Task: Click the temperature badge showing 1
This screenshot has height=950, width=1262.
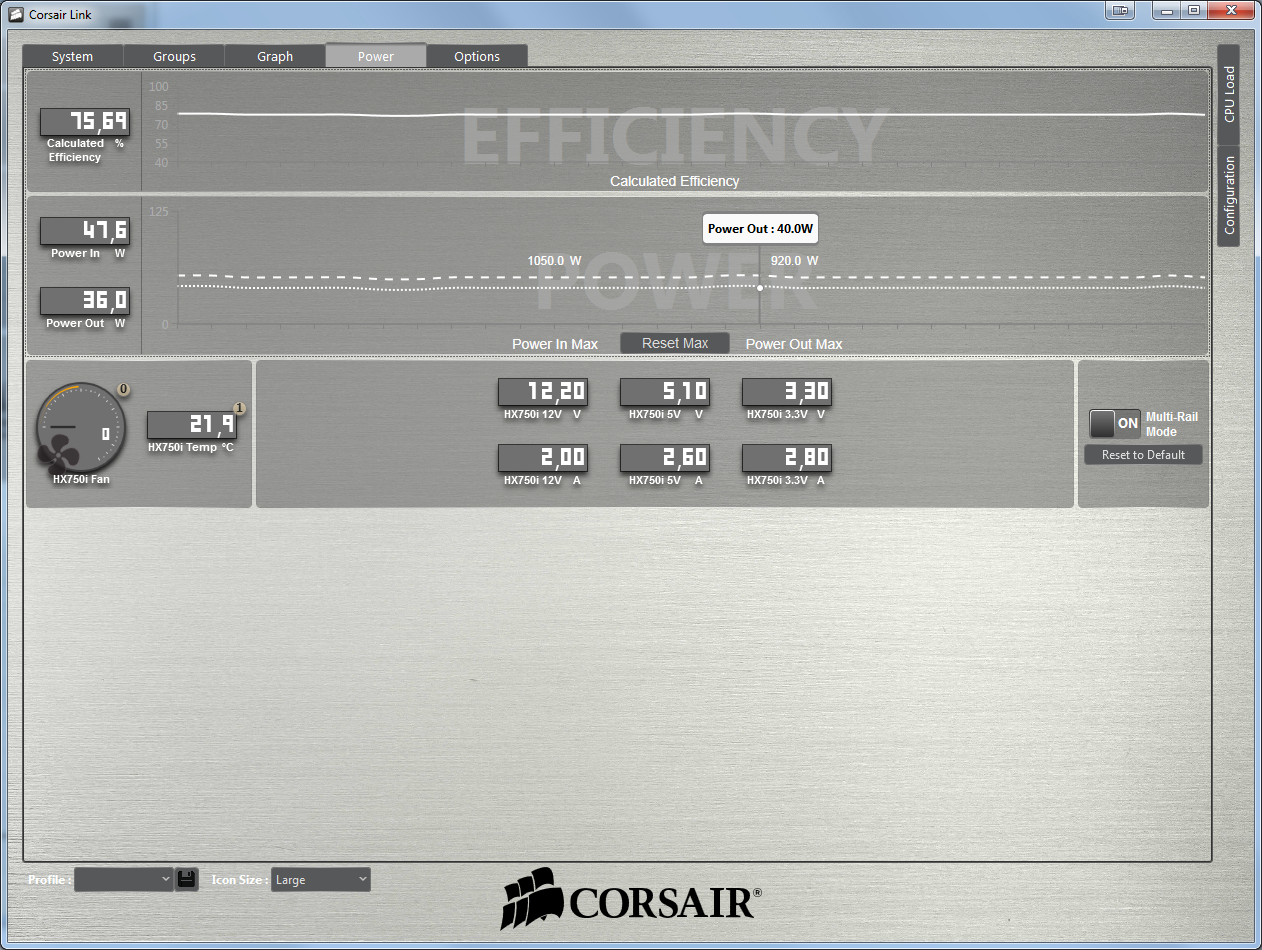Action: 239,408
